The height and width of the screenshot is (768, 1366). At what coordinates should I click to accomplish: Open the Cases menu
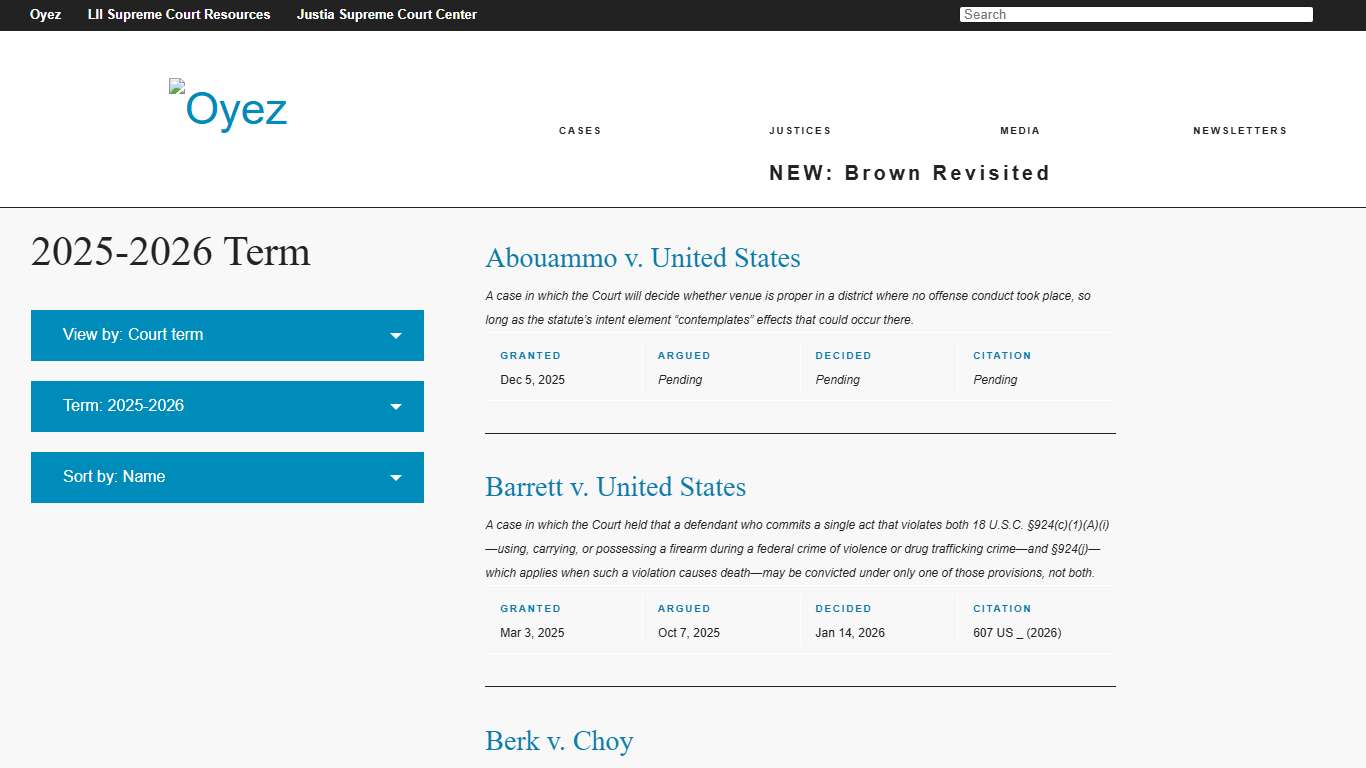pos(580,131)
